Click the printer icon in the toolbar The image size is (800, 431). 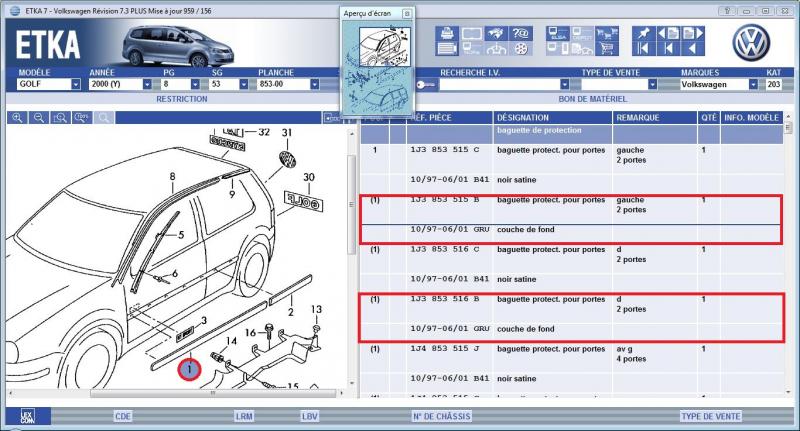(447, 34)
